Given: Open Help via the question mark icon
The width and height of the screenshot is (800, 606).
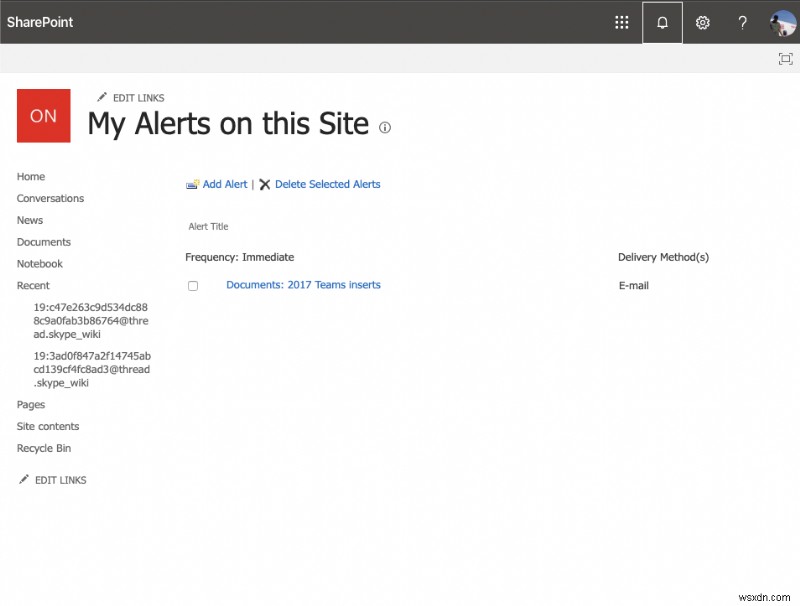Looking at the screenshot, I should coord(742,22).
